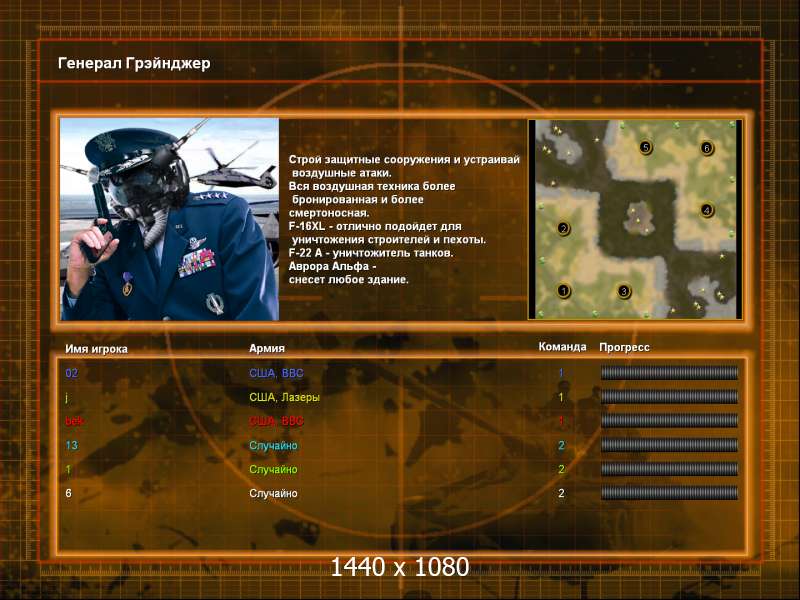Click start position 5 marker on minimap
Image resolution: width=800 pixels, height=600 pixels.
(x=645, y=147)
